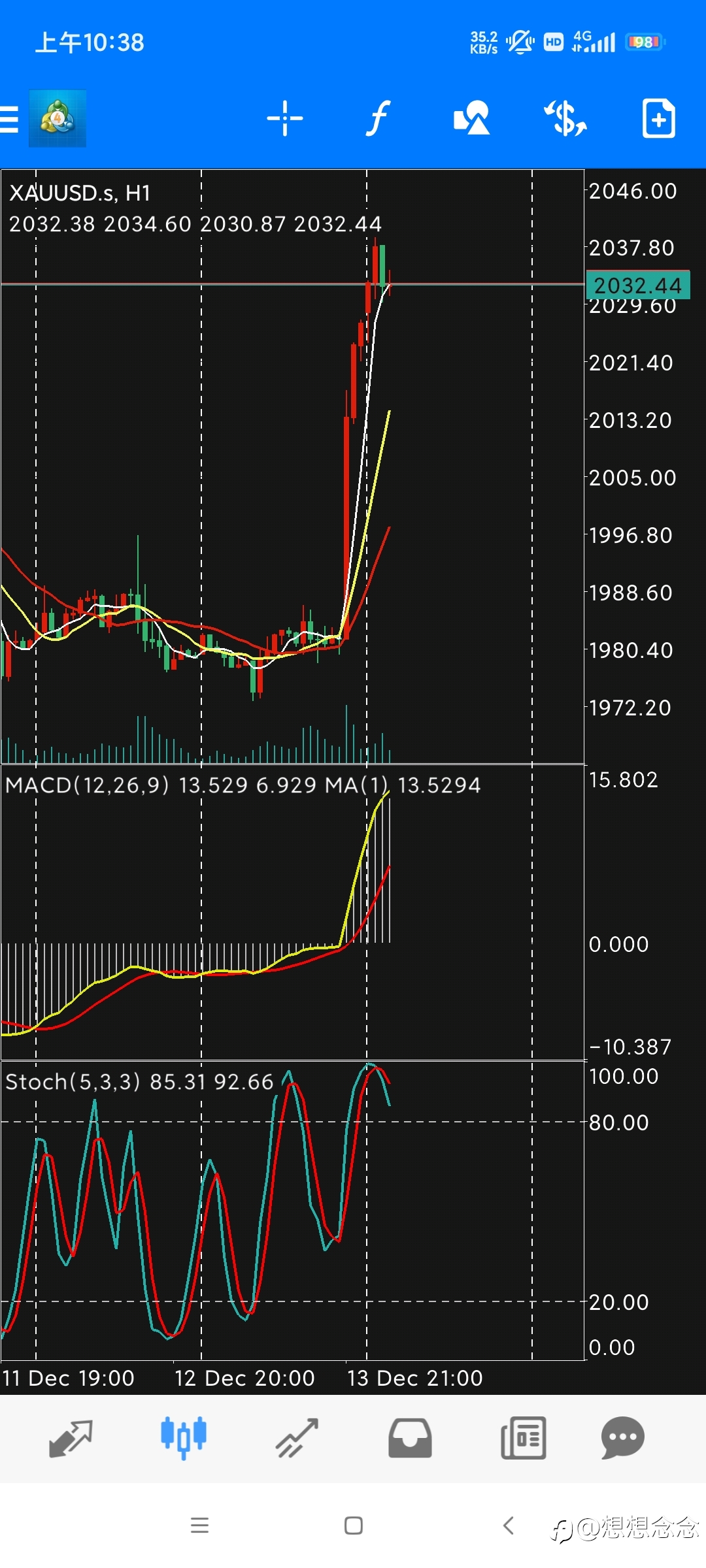Activate the crosshair tool
The width and height of the screenshot is (706, 1568).
pyautogui.click(x=285, y=118)
